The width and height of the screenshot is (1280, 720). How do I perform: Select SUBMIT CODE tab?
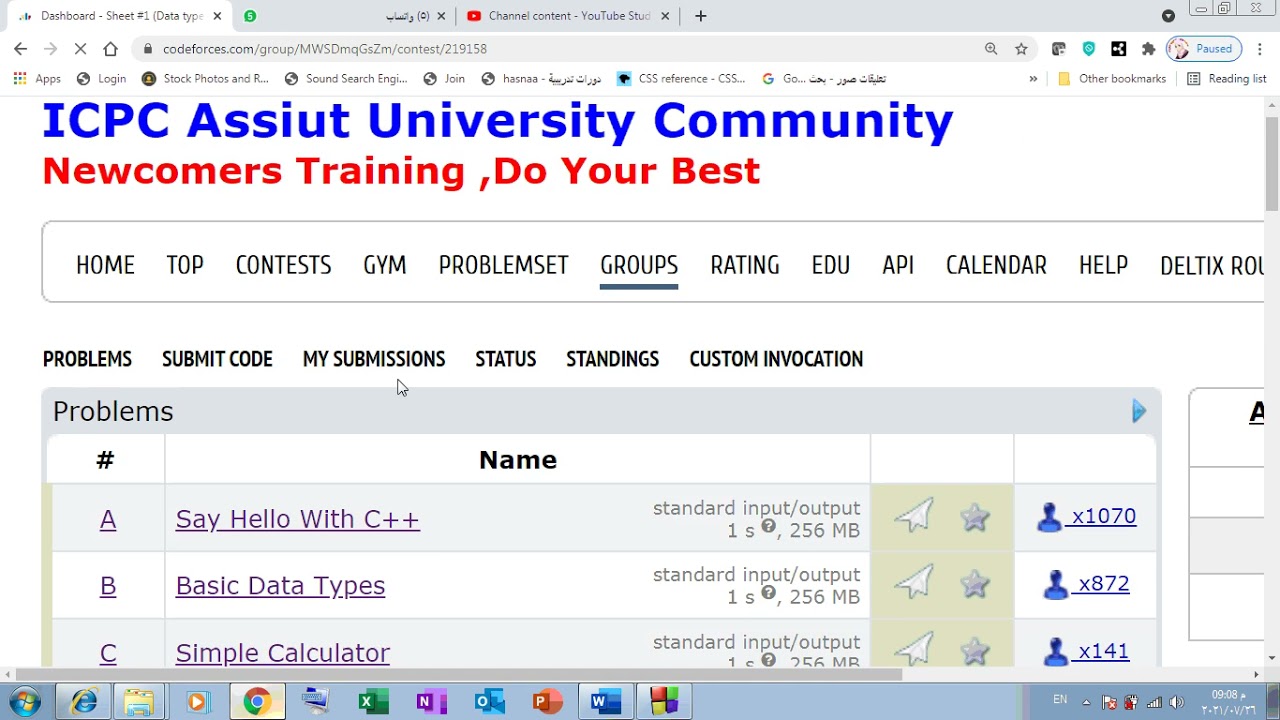tap(217, 359)
